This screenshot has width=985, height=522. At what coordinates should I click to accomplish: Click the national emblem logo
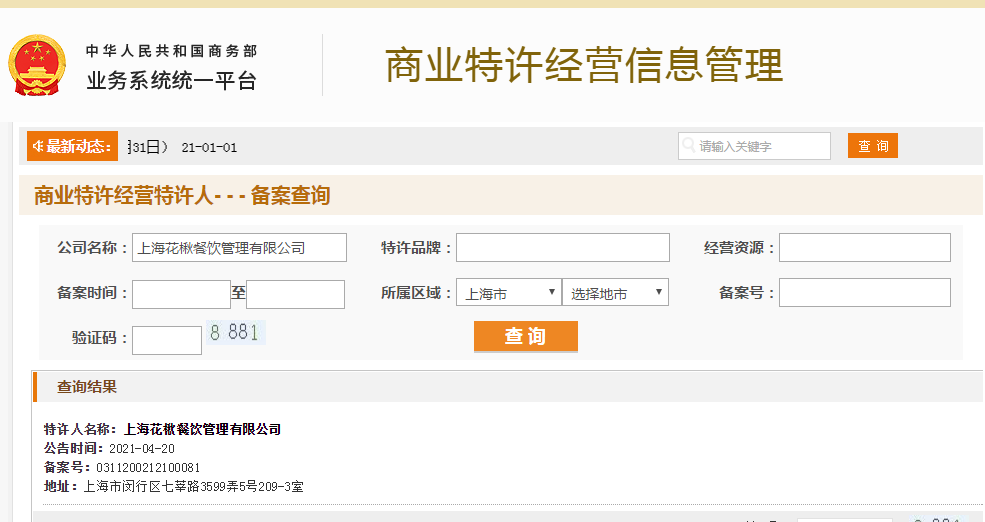pos(36,65)
